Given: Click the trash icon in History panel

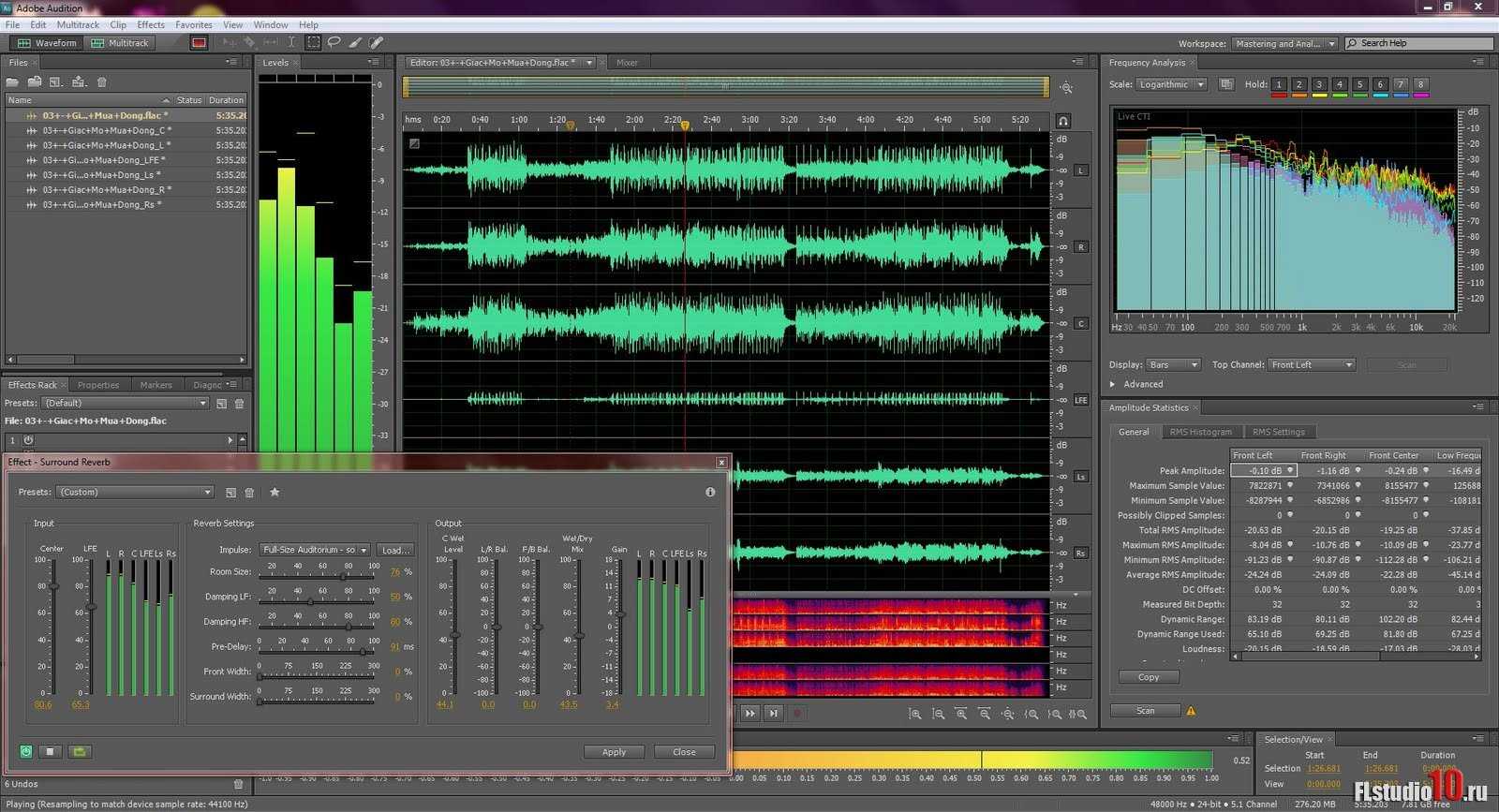Looking at the screenshot, I should [x=238, y=784].
